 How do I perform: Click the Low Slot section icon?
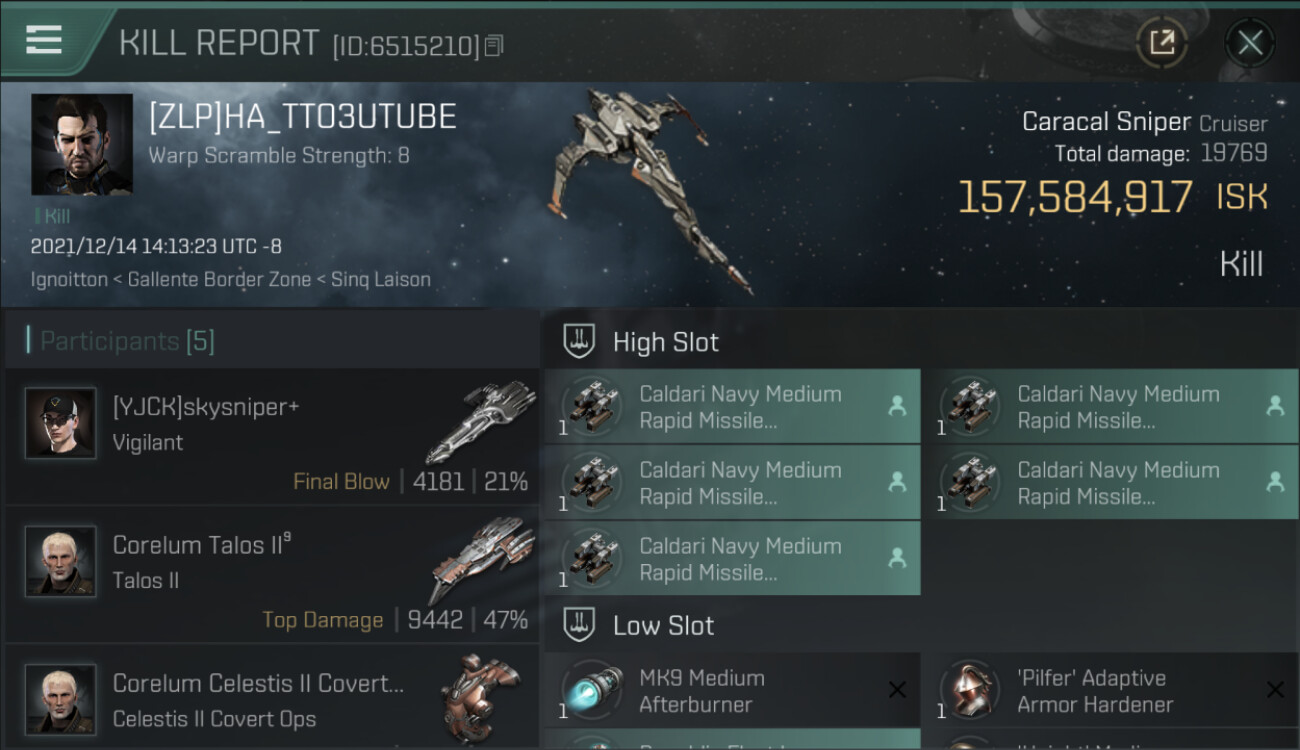coord(580,626)
